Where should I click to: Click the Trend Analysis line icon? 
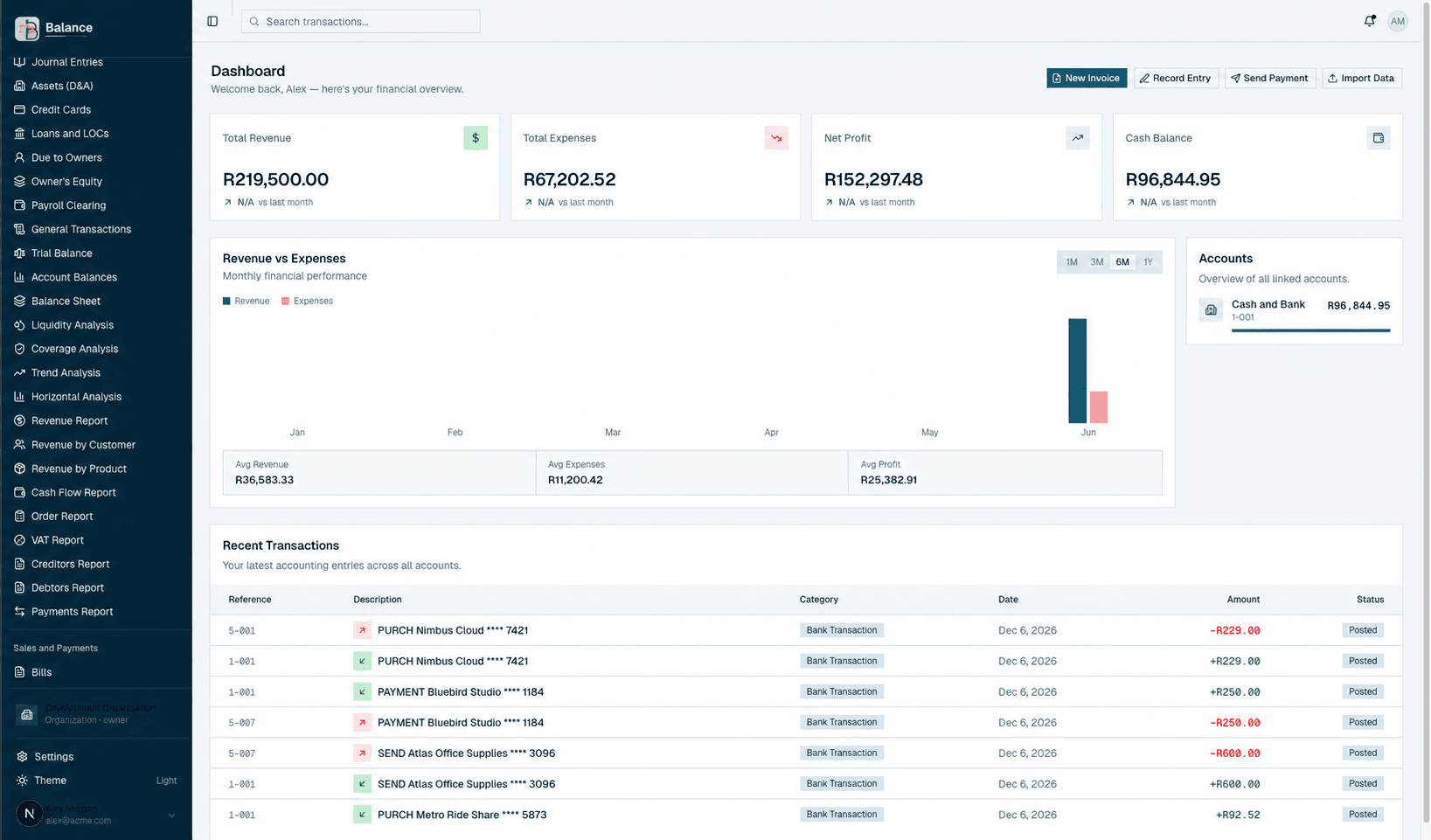click(x=19, y=373)
